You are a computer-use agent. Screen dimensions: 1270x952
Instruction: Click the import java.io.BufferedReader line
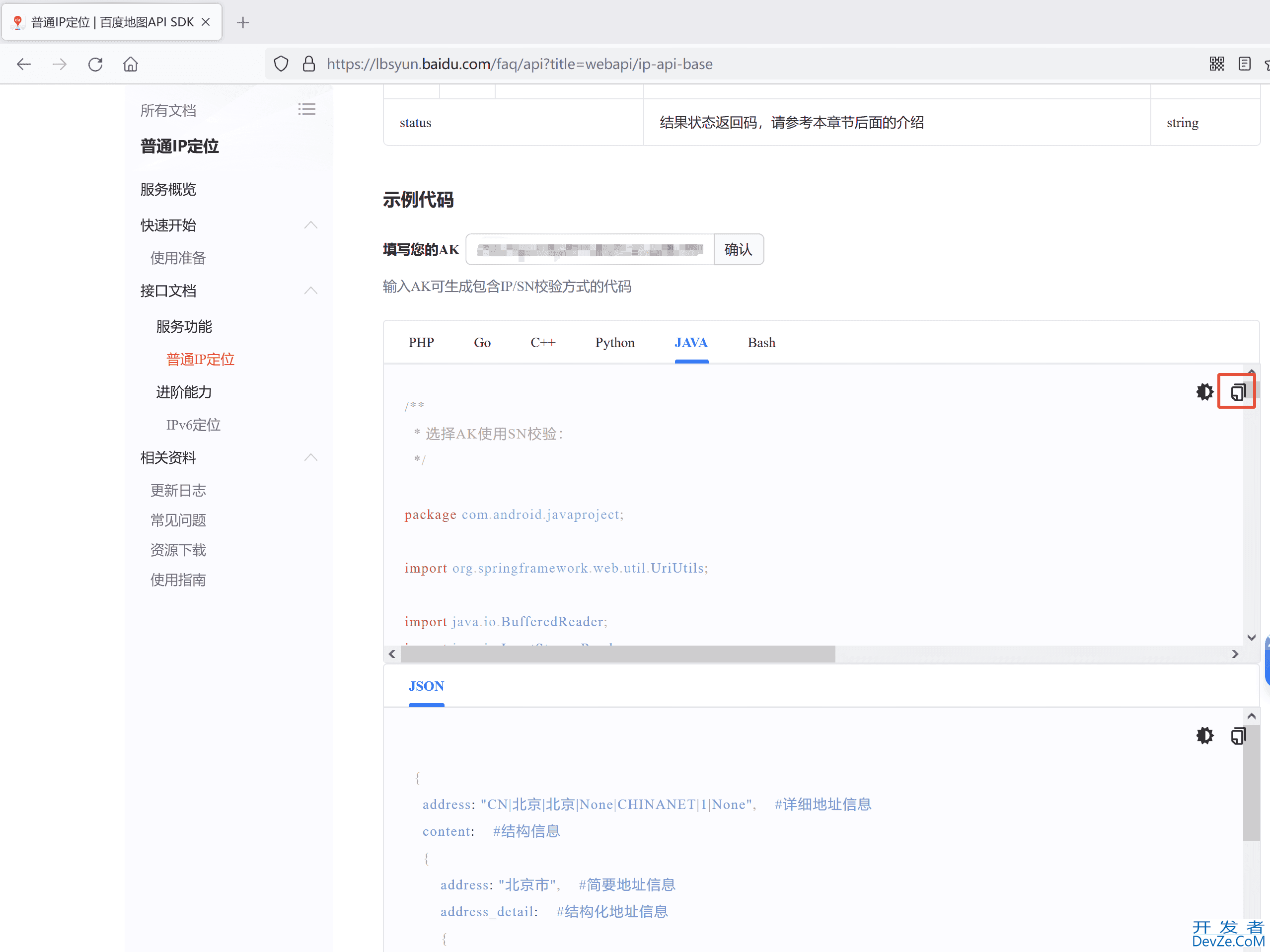[506, 621]
